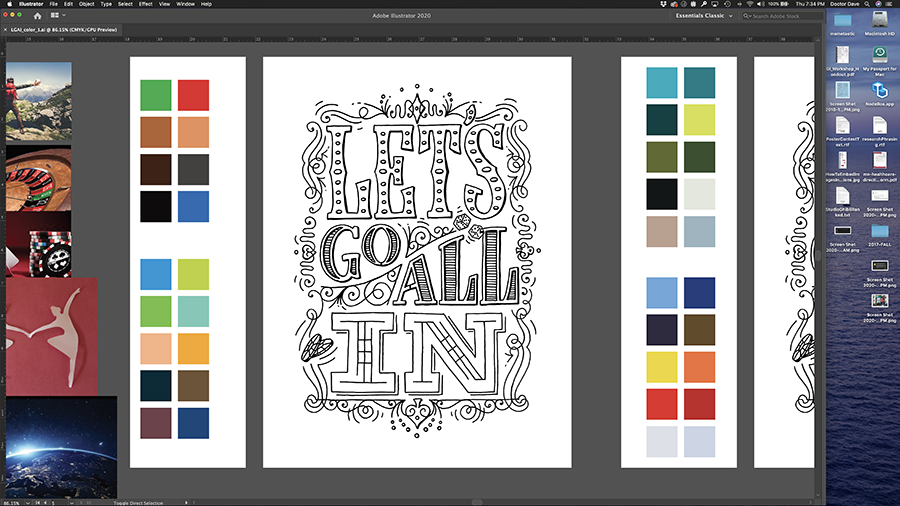Open the Dropbox menu bar icon

click(x=664, y=3)
